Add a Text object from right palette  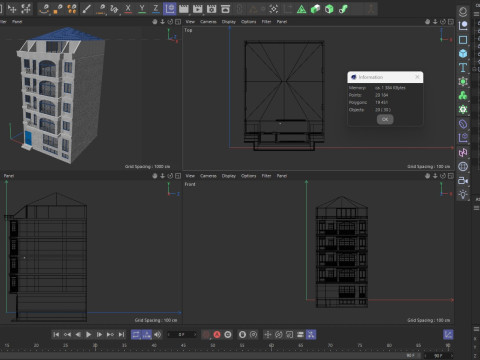(x=463, y=68)
